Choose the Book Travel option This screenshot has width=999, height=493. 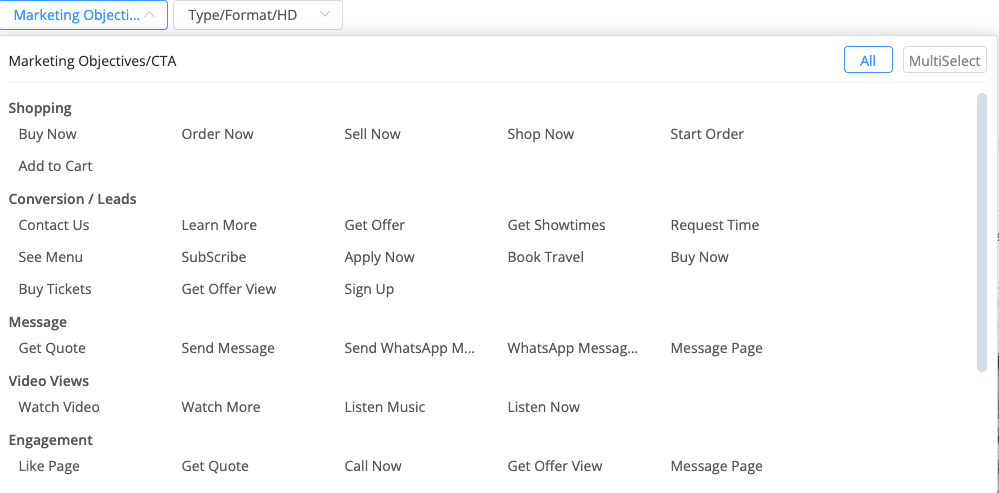545,257
